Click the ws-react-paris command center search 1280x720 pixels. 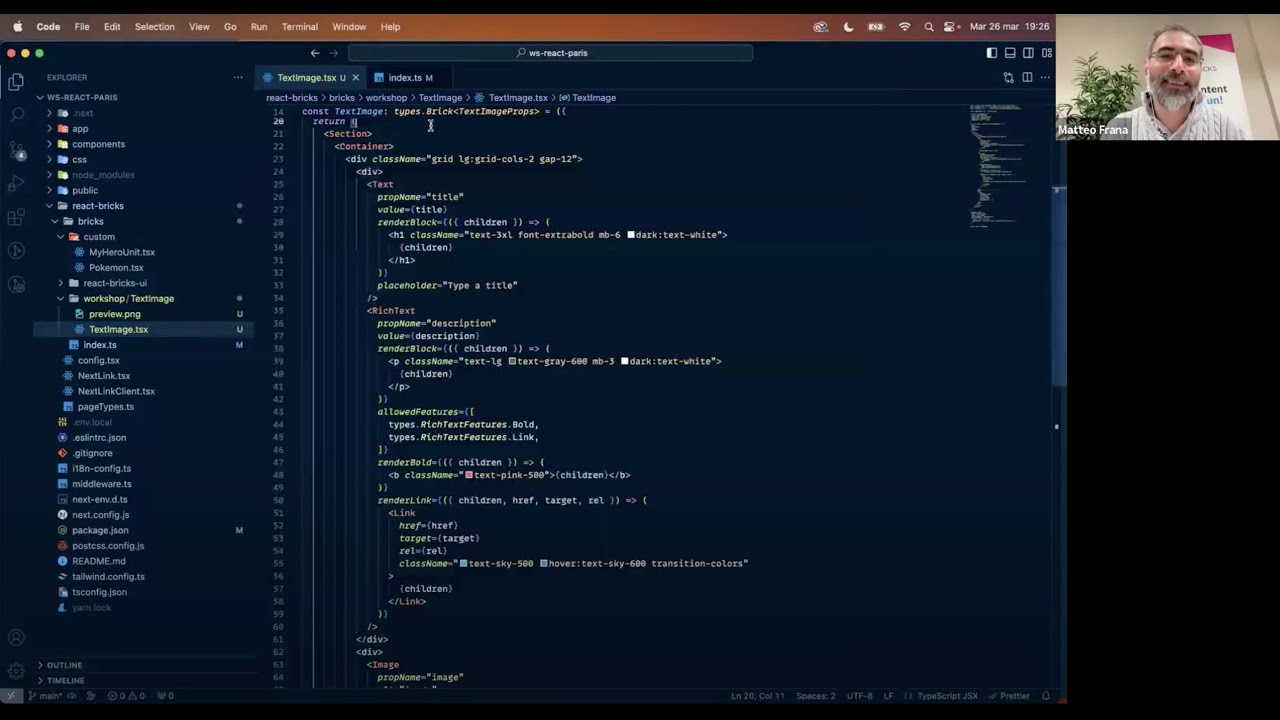pyautogui.click(x=551, y=53)
